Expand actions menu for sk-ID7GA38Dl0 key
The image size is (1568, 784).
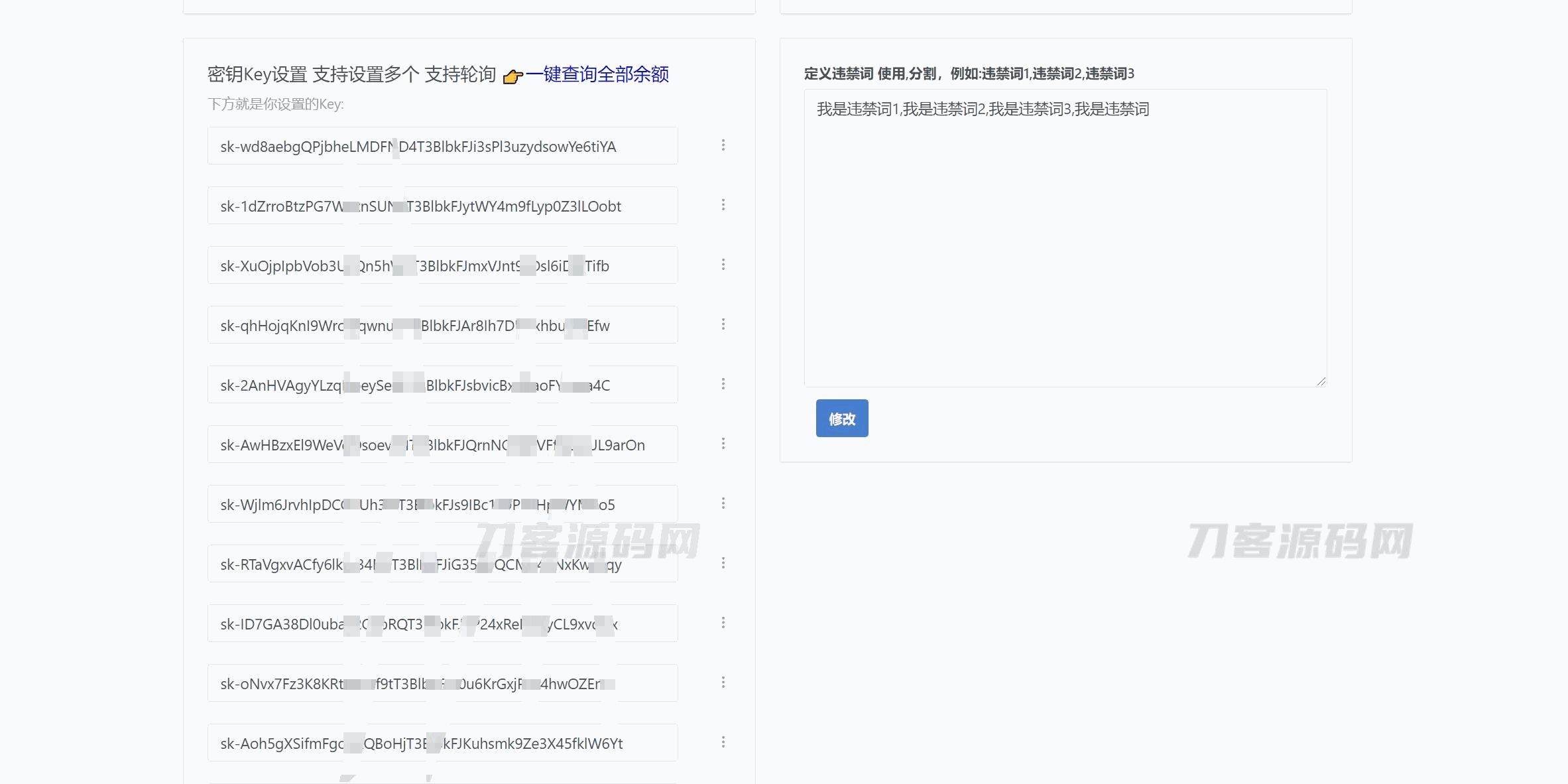(723, 623)
